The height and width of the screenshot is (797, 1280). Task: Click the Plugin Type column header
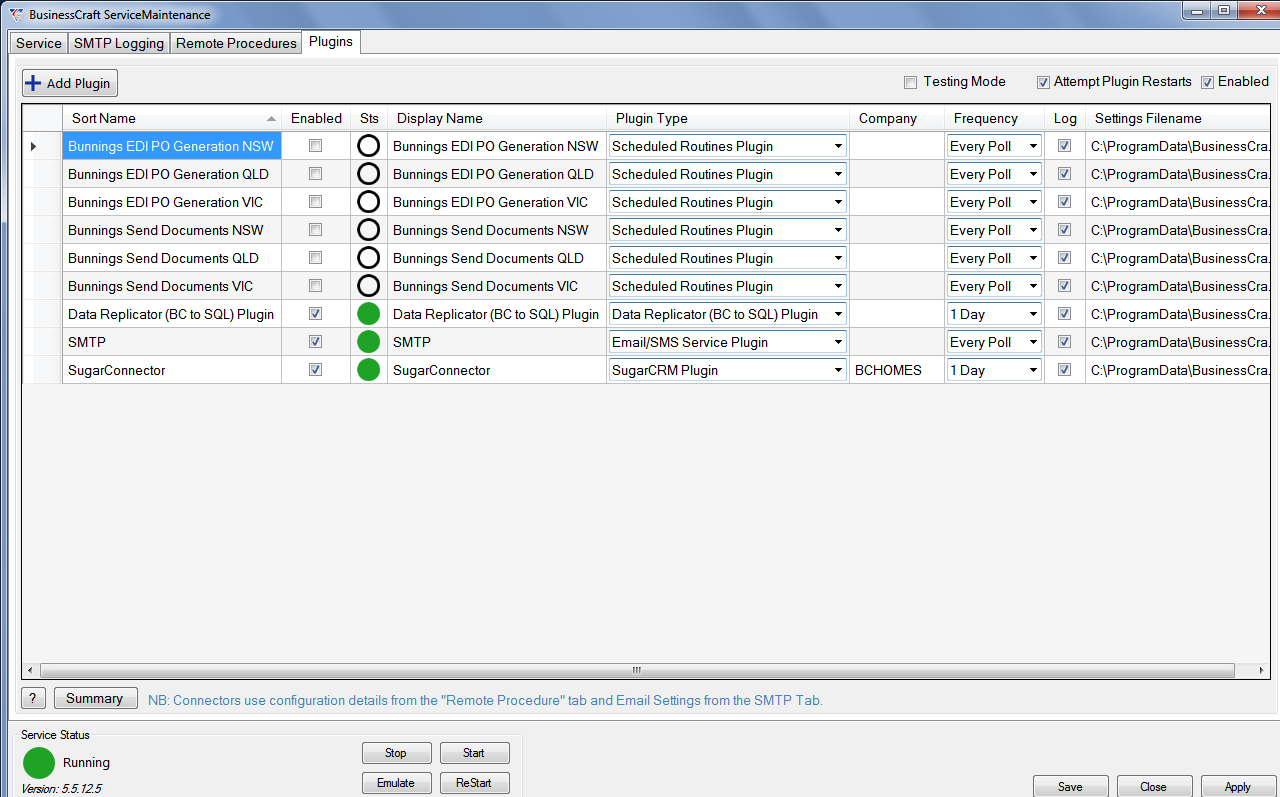727,118
